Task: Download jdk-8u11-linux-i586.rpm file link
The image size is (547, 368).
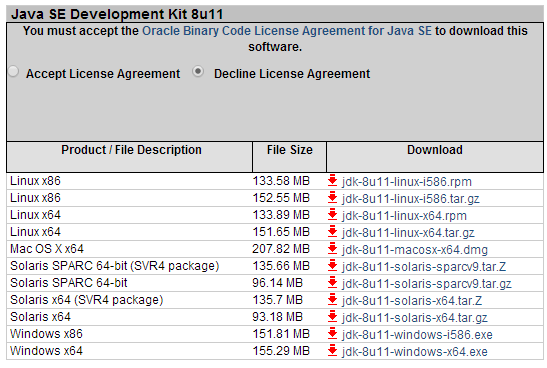Action: [407, 182]
